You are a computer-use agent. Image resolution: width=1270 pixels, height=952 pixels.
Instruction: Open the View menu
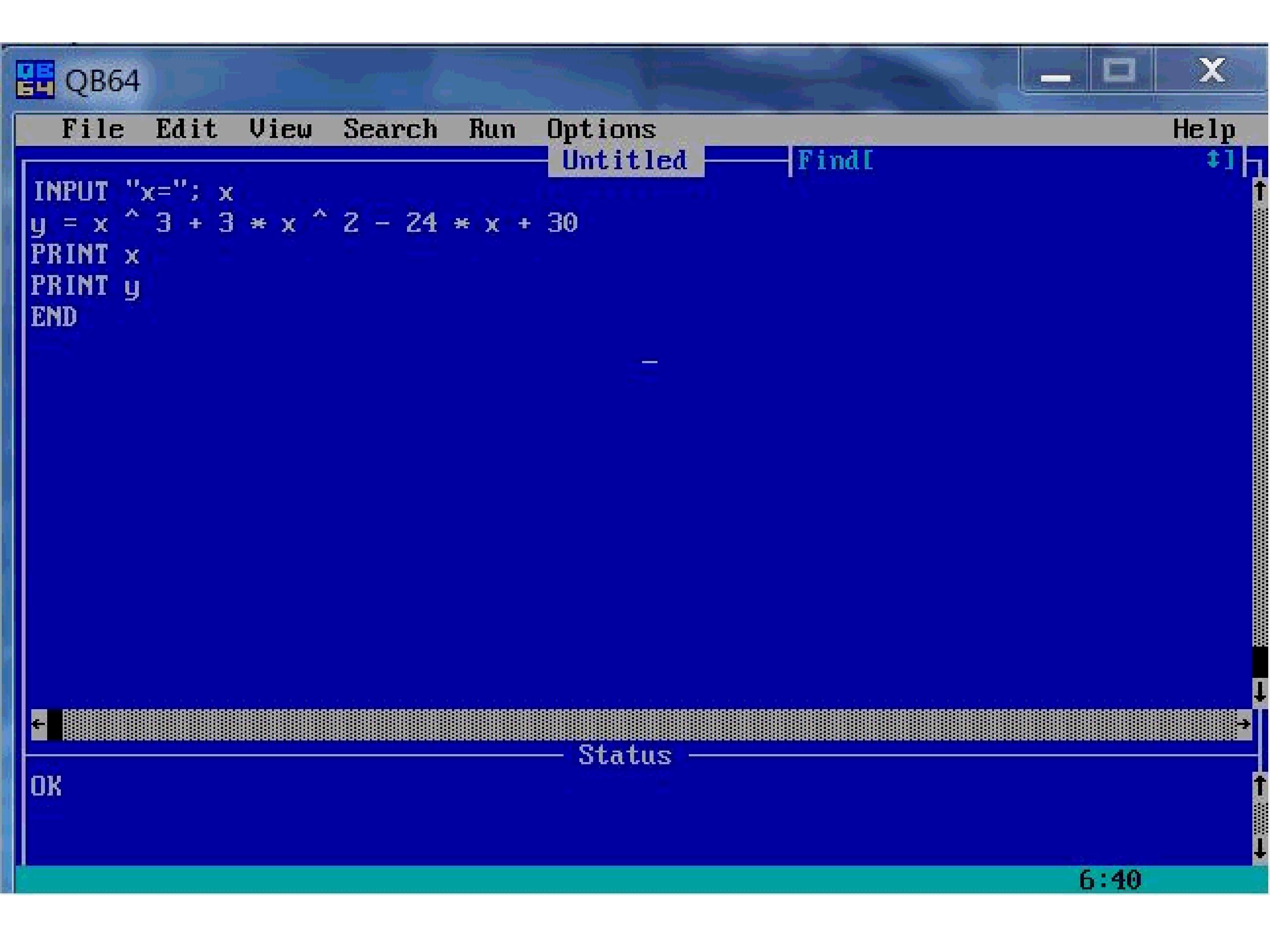(280, 129)
